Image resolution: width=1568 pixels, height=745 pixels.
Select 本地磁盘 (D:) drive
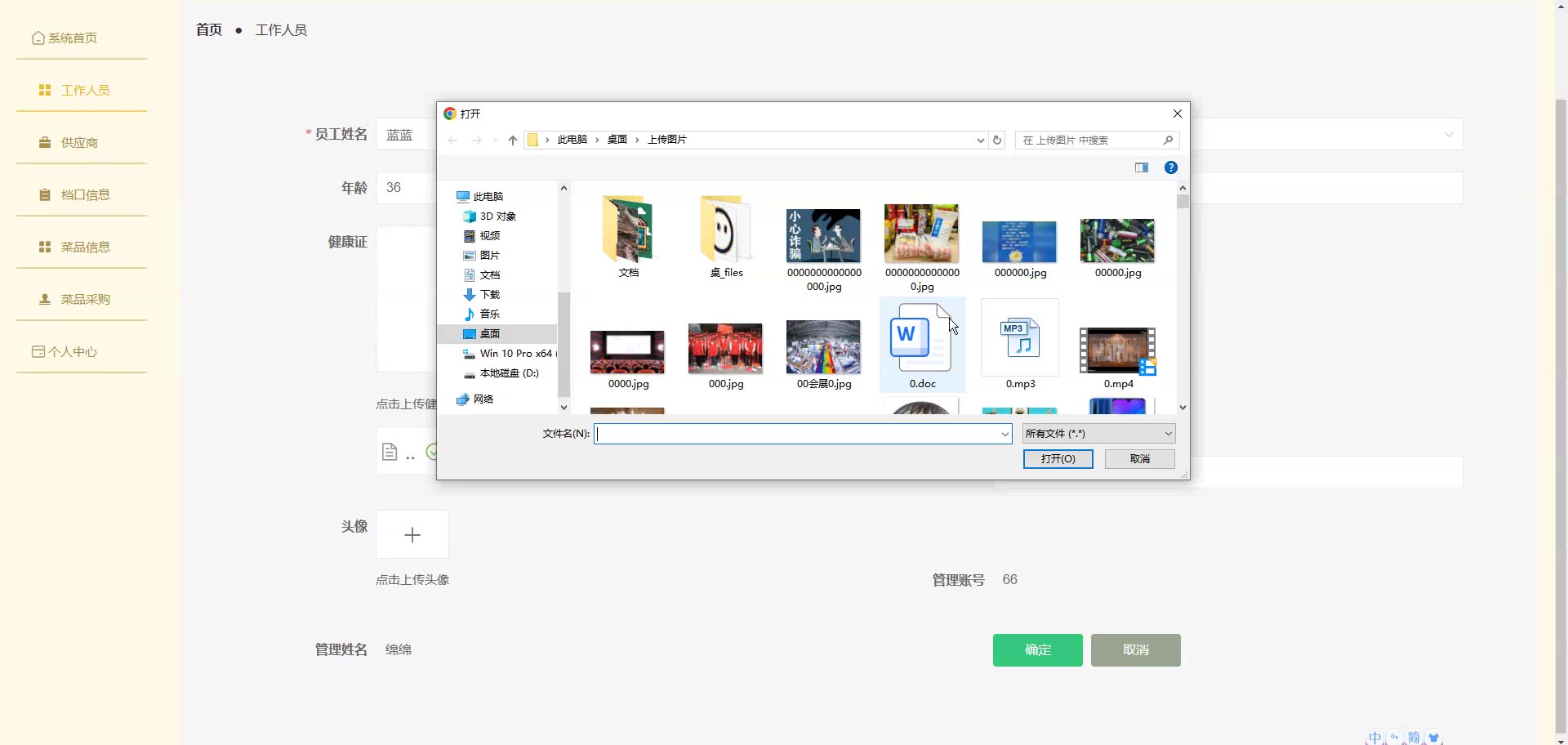coord(501,373)
